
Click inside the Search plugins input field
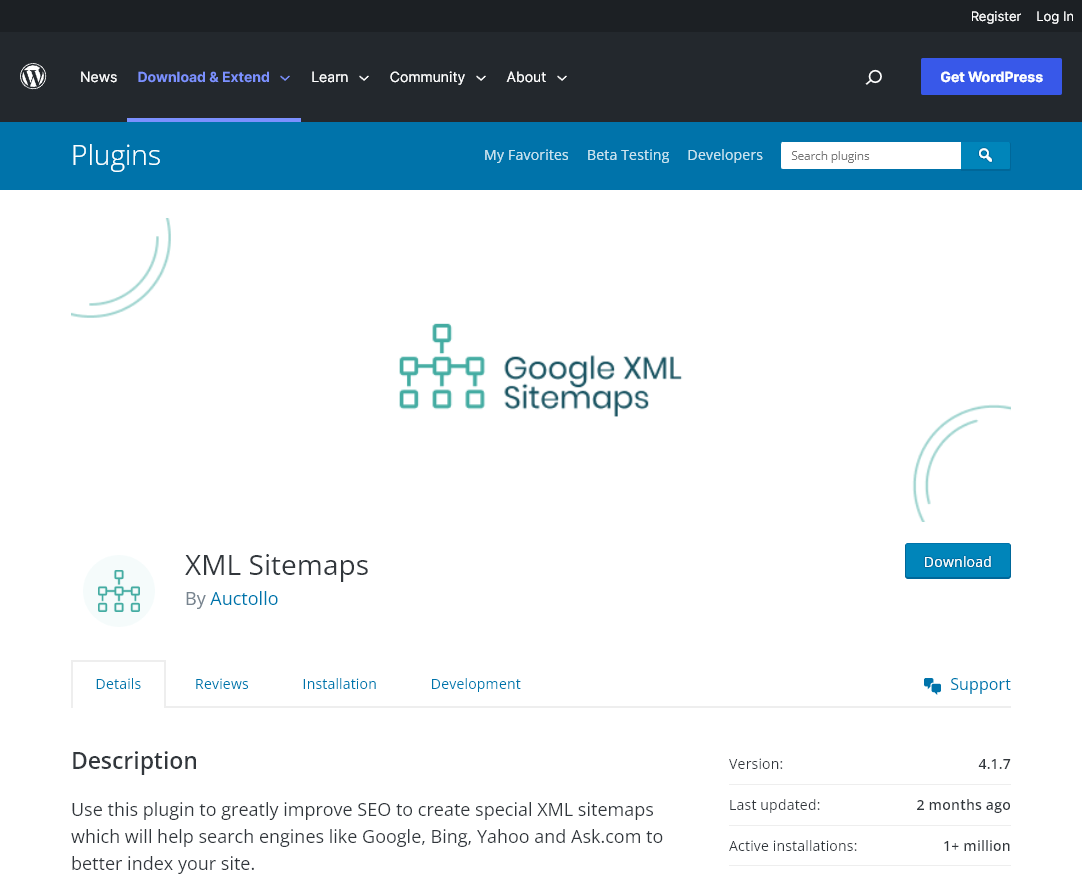(x=870, y=155)
